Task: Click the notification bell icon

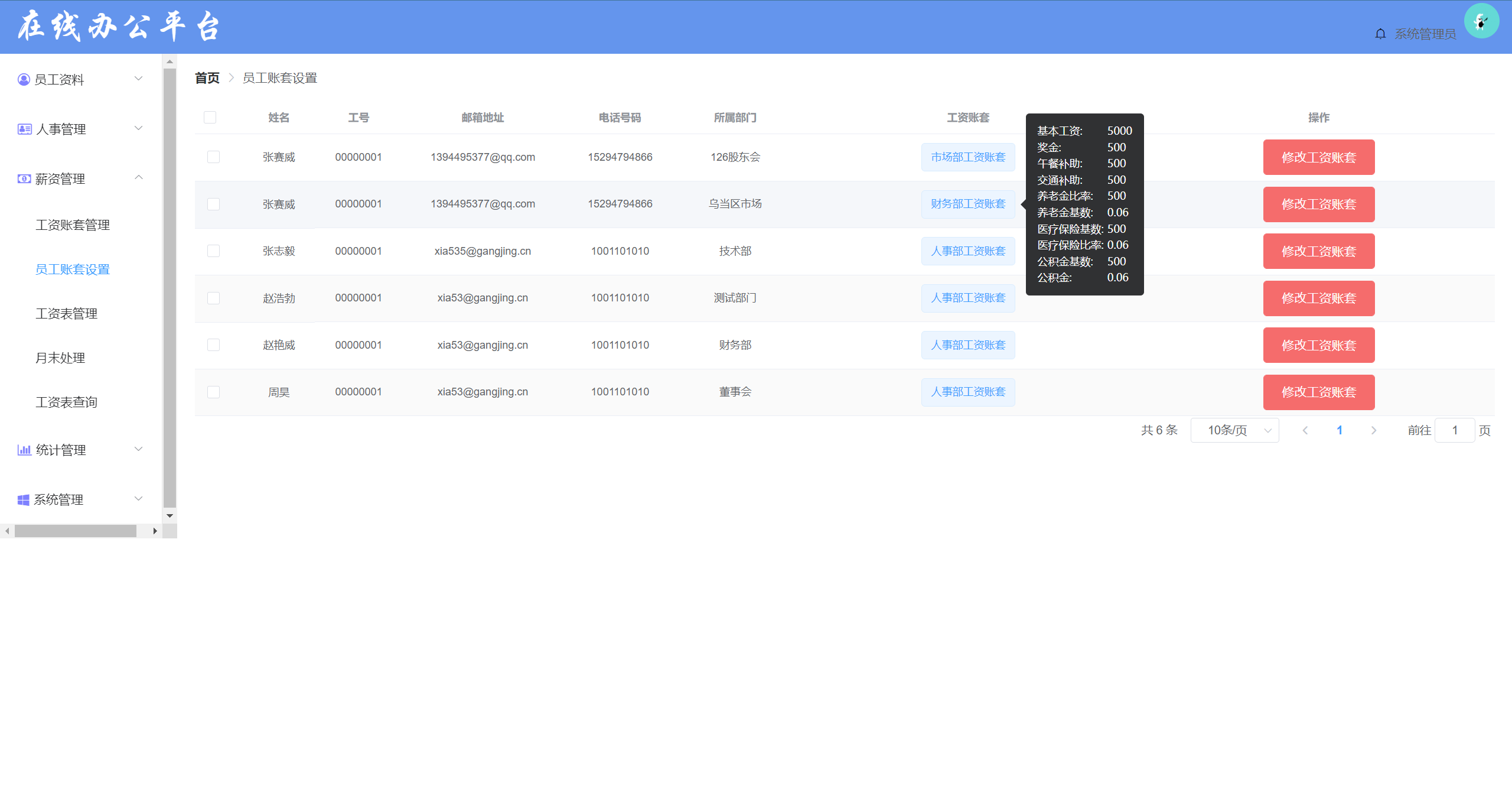Action: tap(1380, 34)
